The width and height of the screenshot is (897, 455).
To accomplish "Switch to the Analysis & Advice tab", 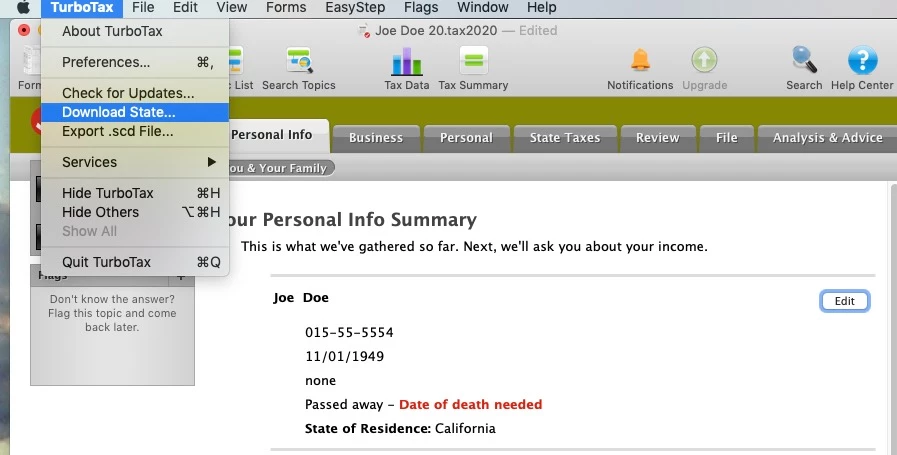I will pyautogui.click(x=827, y=138).
